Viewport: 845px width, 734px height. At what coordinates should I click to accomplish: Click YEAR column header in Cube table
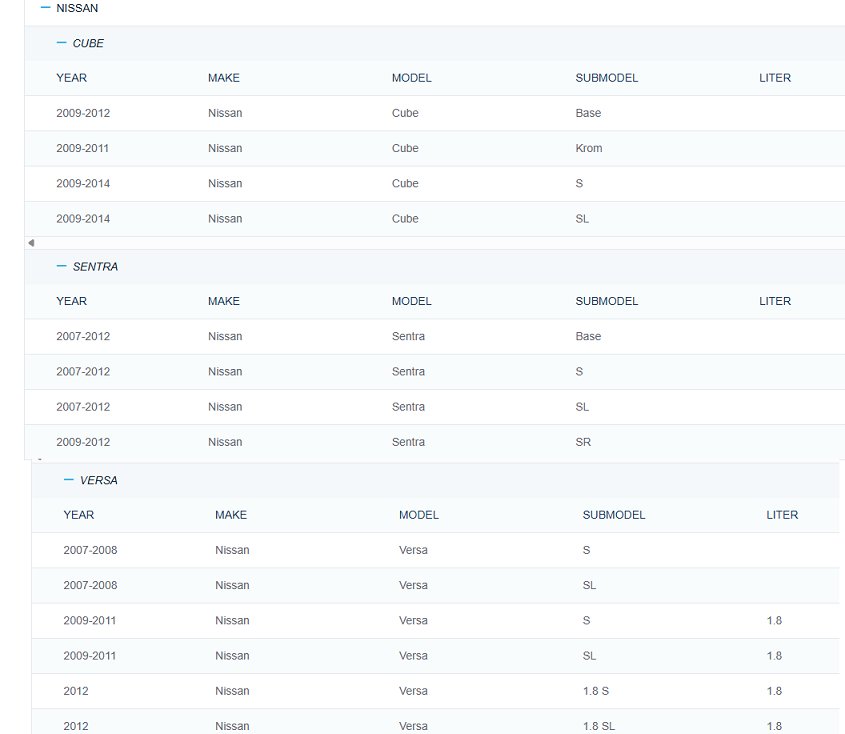(x=71, y=78)
